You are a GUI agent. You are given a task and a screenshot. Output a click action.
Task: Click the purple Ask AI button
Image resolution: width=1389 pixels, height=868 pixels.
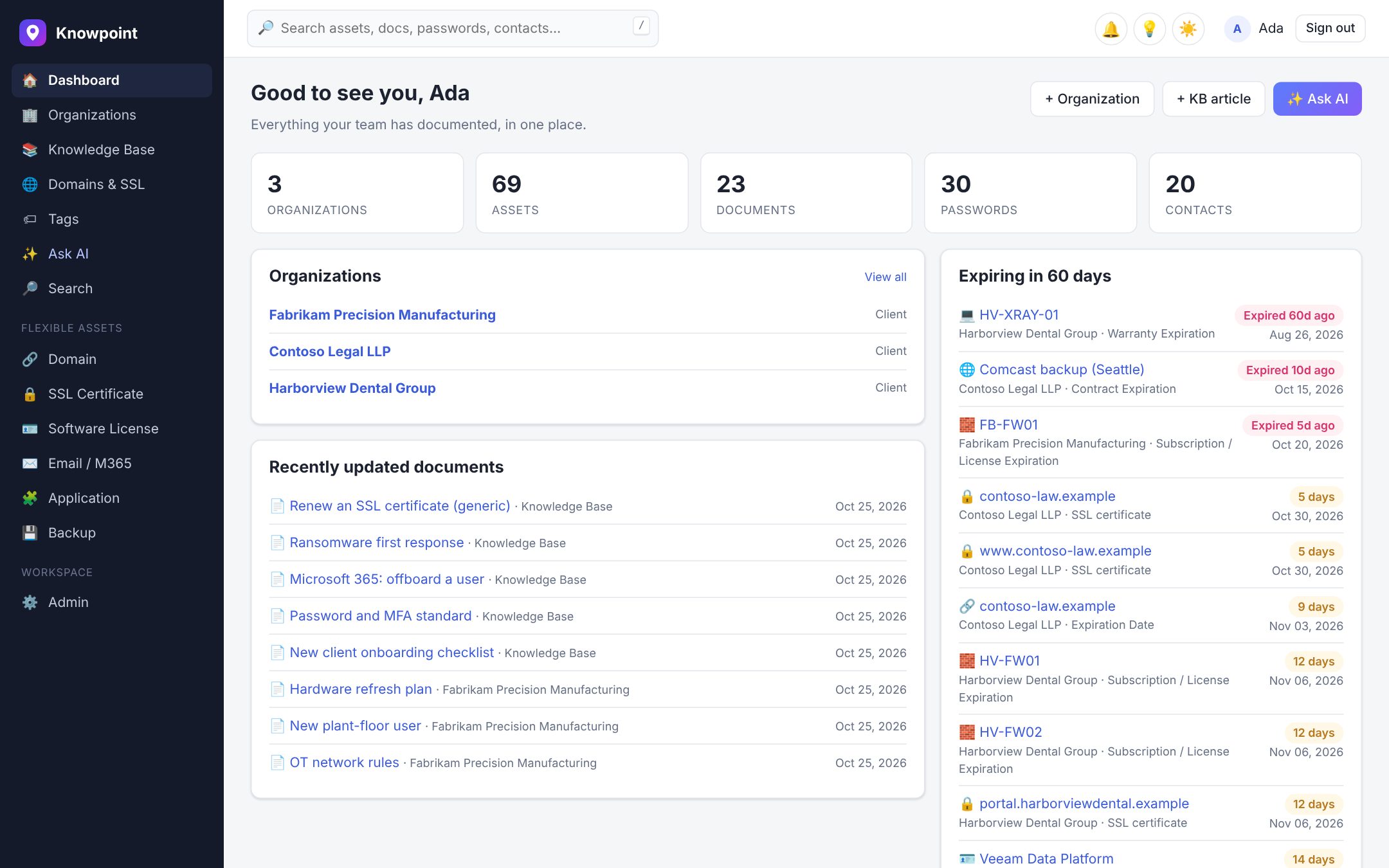[1317, 99]
